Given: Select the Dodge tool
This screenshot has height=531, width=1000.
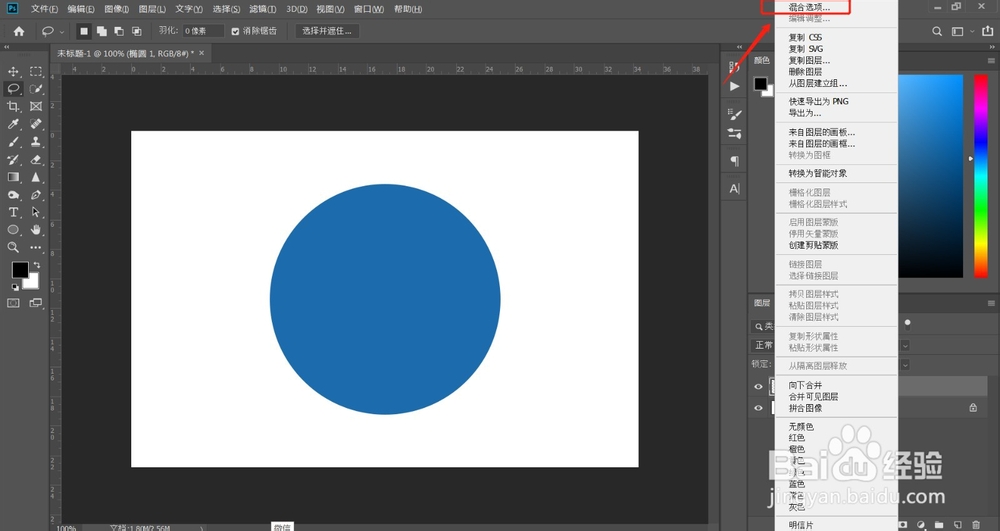Looking at the screenshot, I should click(13, 194).
